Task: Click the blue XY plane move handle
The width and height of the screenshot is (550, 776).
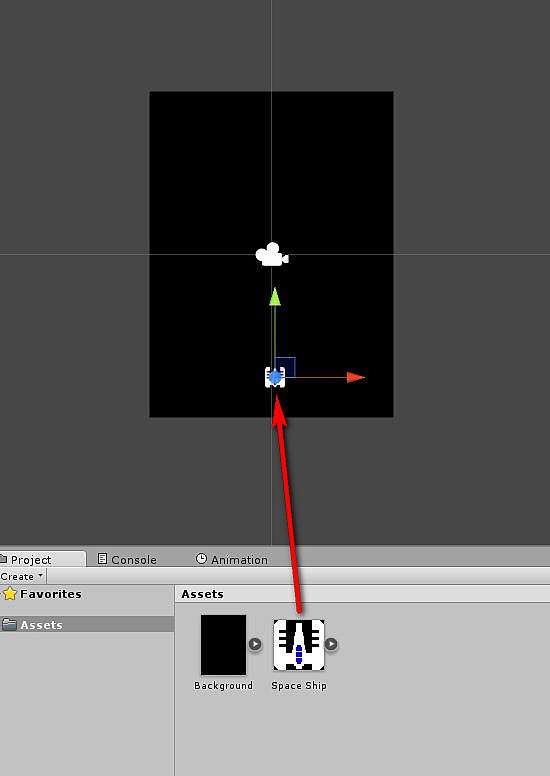Action: tap(286, 367)
